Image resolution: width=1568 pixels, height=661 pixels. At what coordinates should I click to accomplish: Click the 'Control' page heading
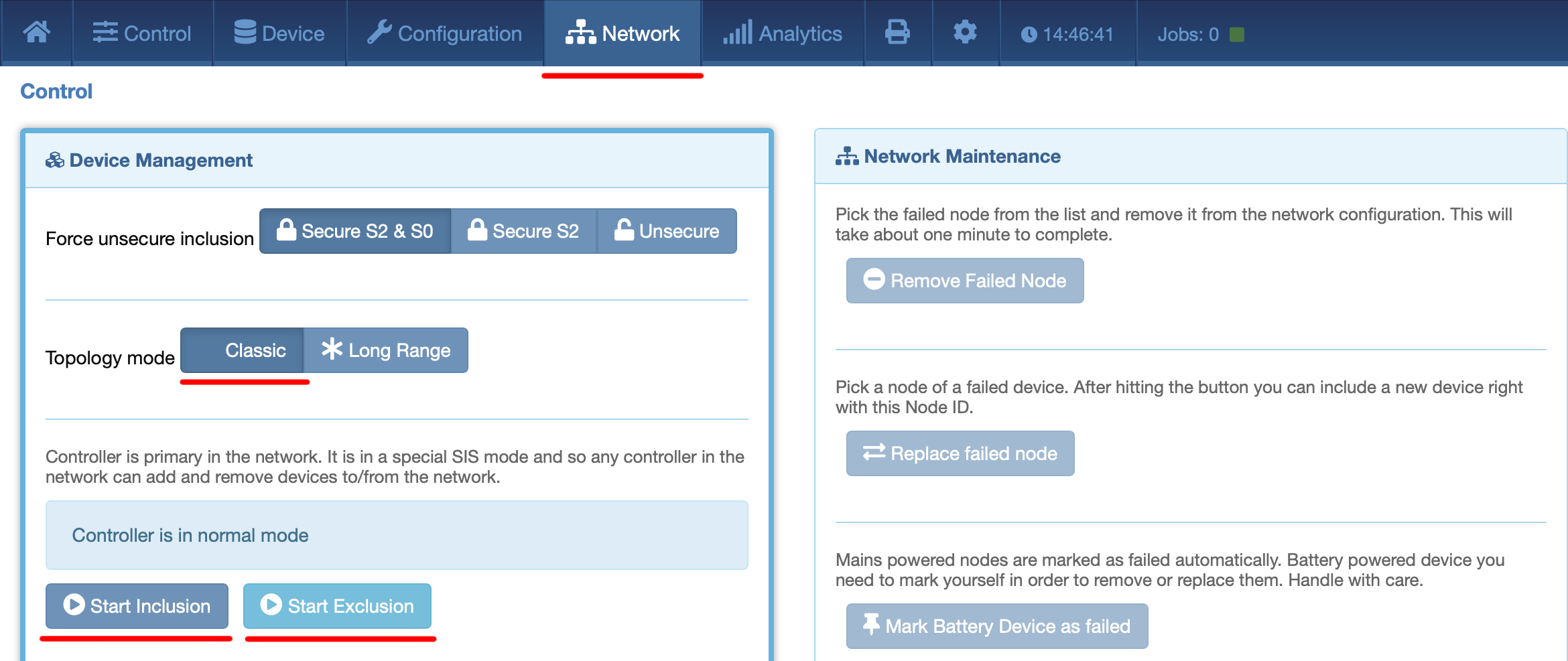[56, 91]
